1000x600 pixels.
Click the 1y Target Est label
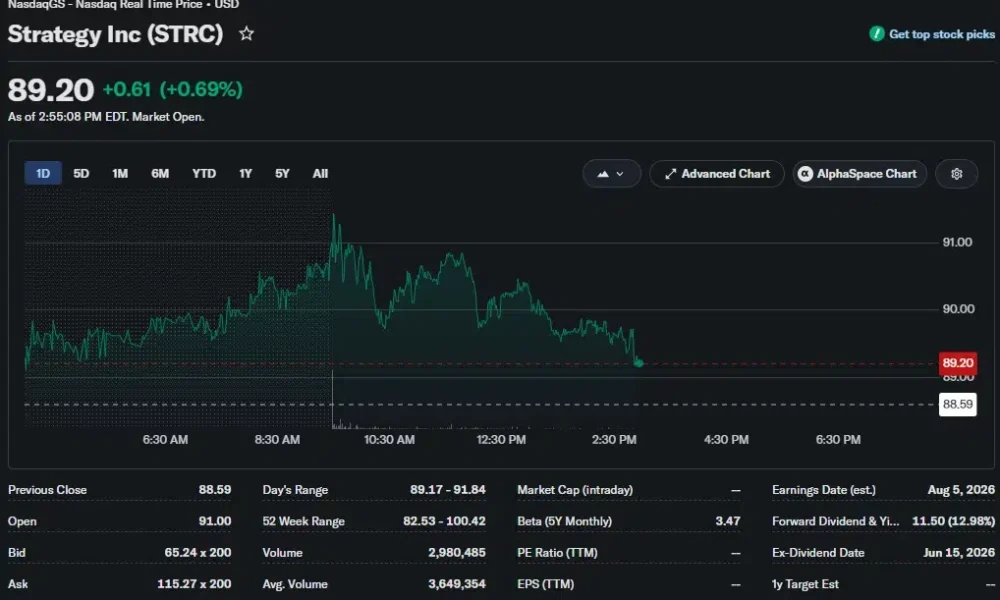pos(805,583)
